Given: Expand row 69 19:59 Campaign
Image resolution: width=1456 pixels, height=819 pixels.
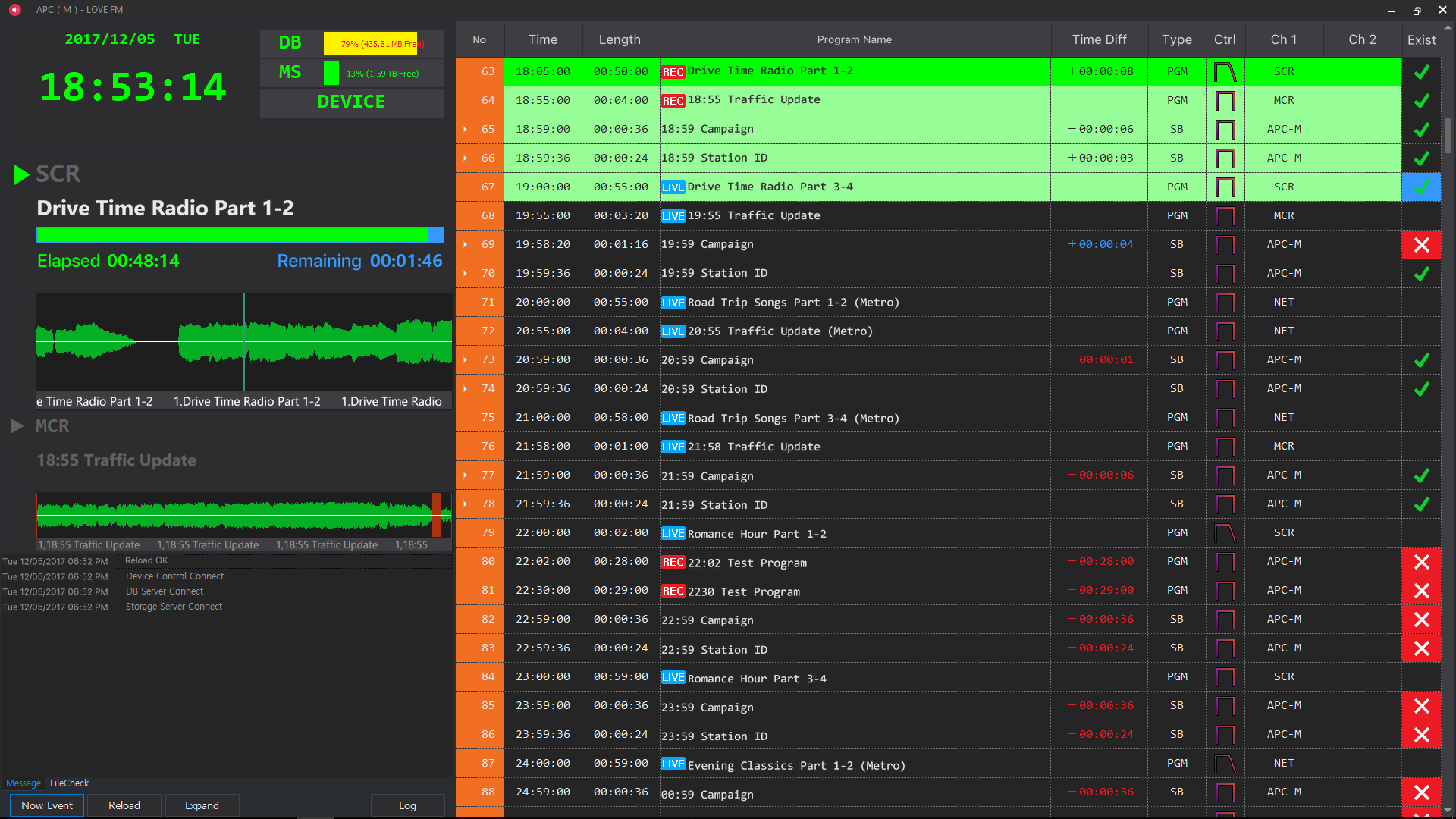Looking at the screenshot, I should click(x=465, y=245).
